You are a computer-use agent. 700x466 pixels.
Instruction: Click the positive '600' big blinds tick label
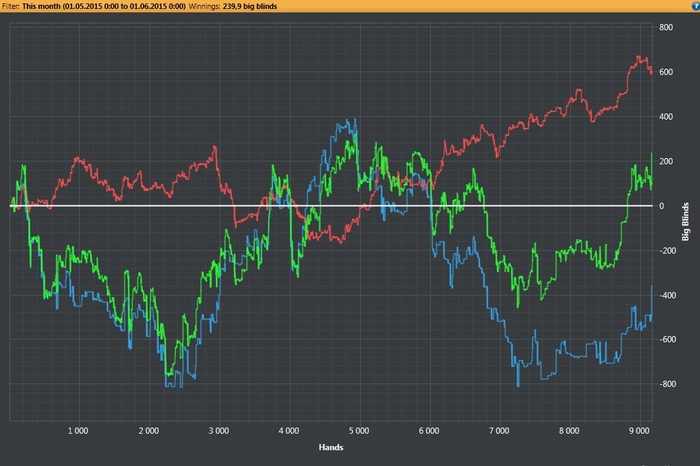click(666, 72)
